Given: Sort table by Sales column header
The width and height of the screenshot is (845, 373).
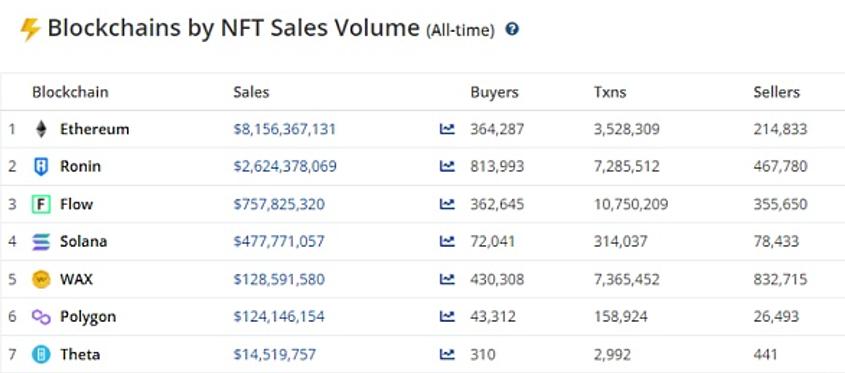Looking at the screenshot, I should pos(251,92).
